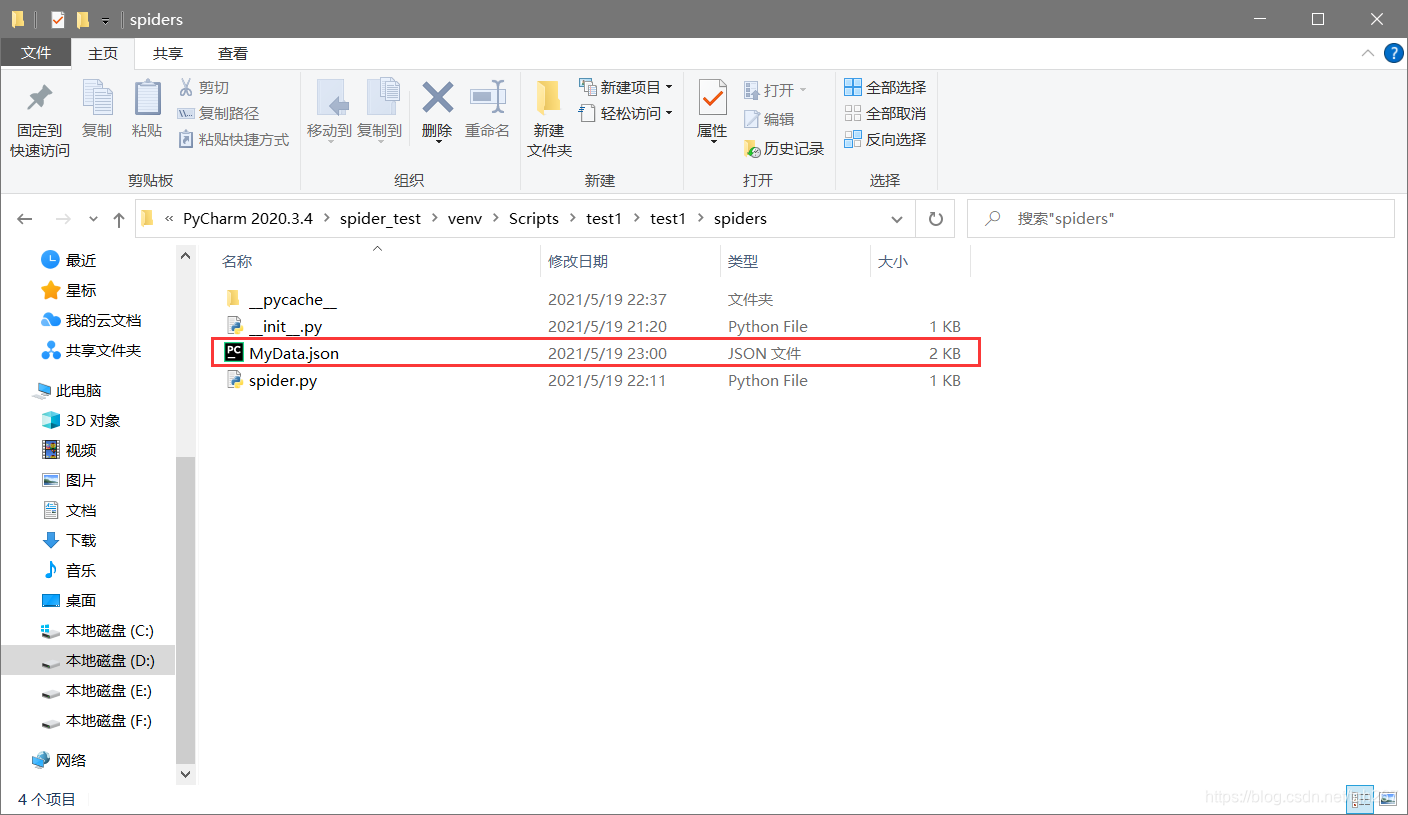Click spider_test in the address path
Image resolution: width=1408 pixels, height=815 pixels.
(380, 219)
